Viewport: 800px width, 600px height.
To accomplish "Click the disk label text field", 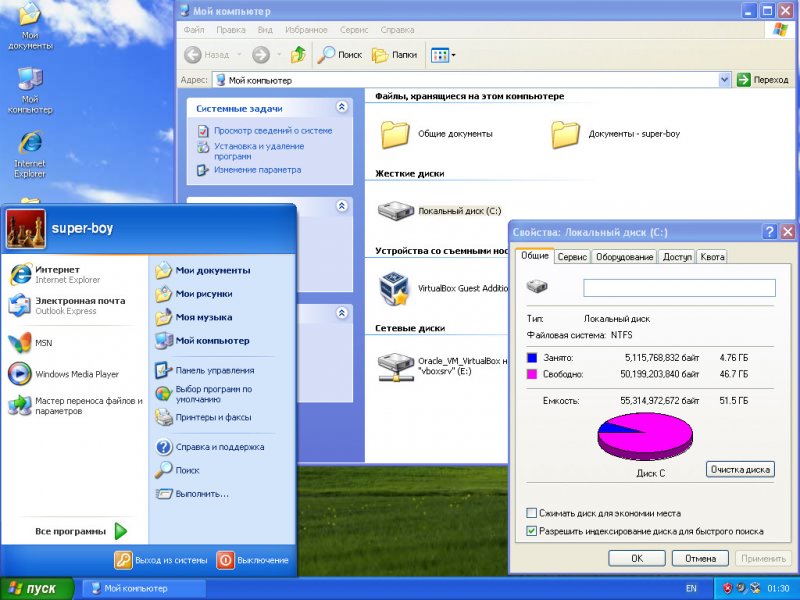I will click(x=679, y=288).
